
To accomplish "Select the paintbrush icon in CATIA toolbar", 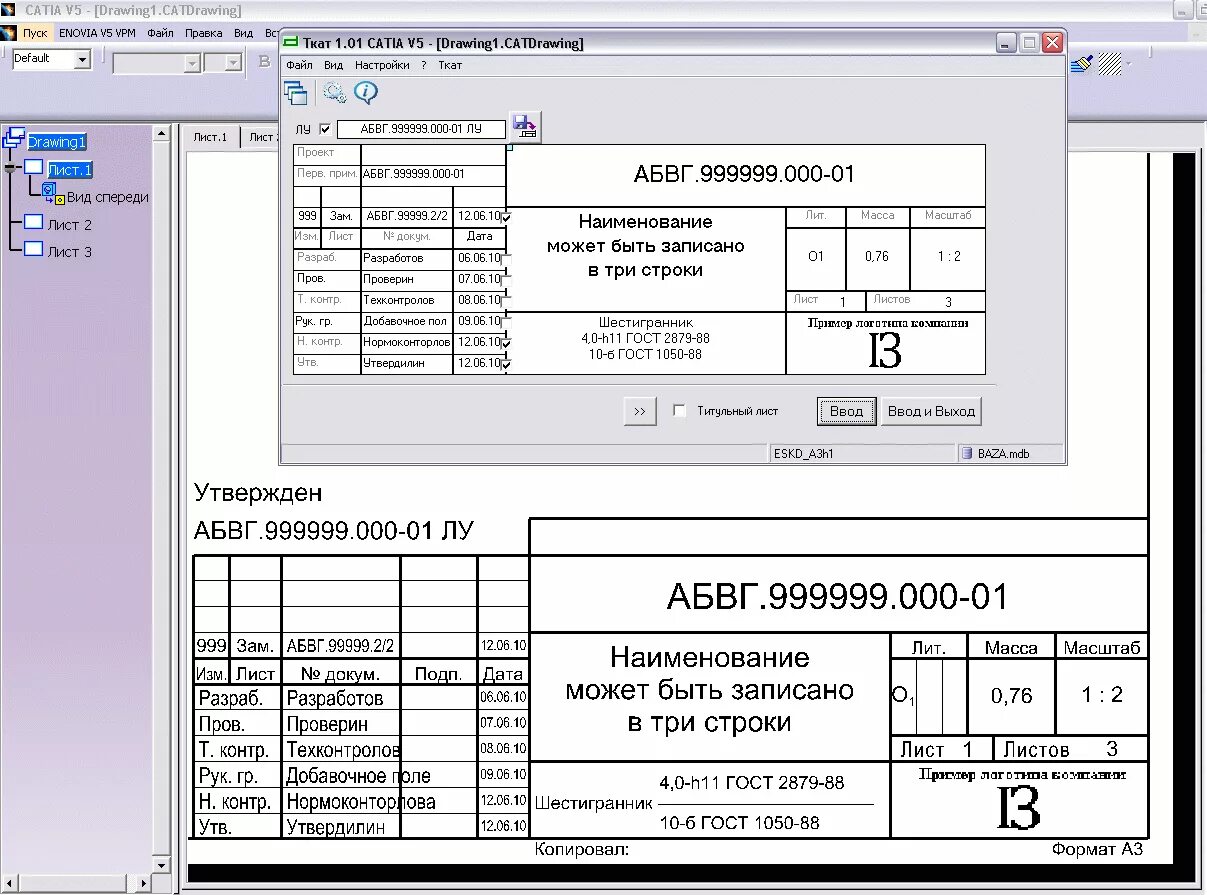I will (x=1081, y=64).
